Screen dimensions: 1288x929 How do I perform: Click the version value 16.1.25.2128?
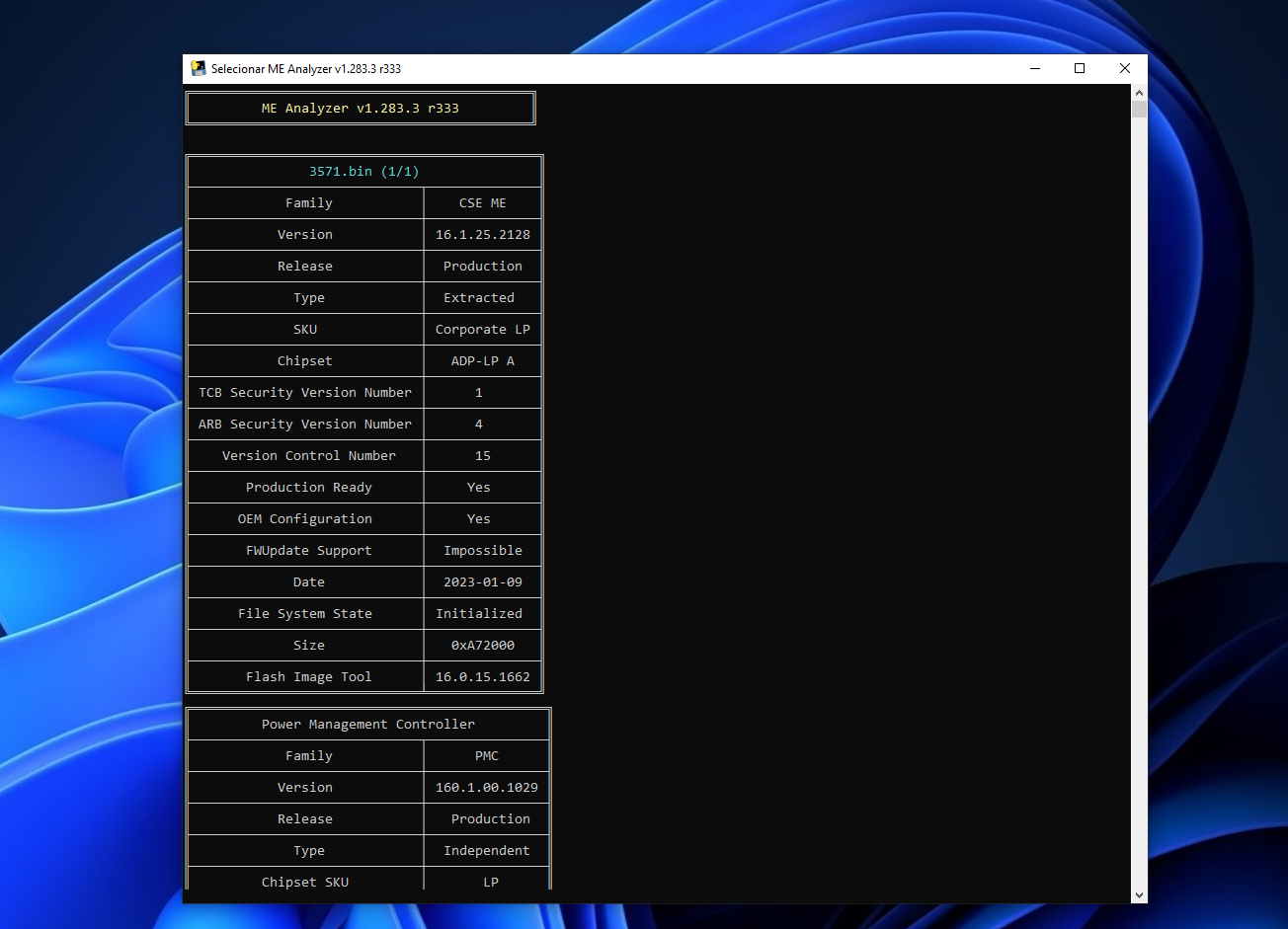click(x=483, y=234)
